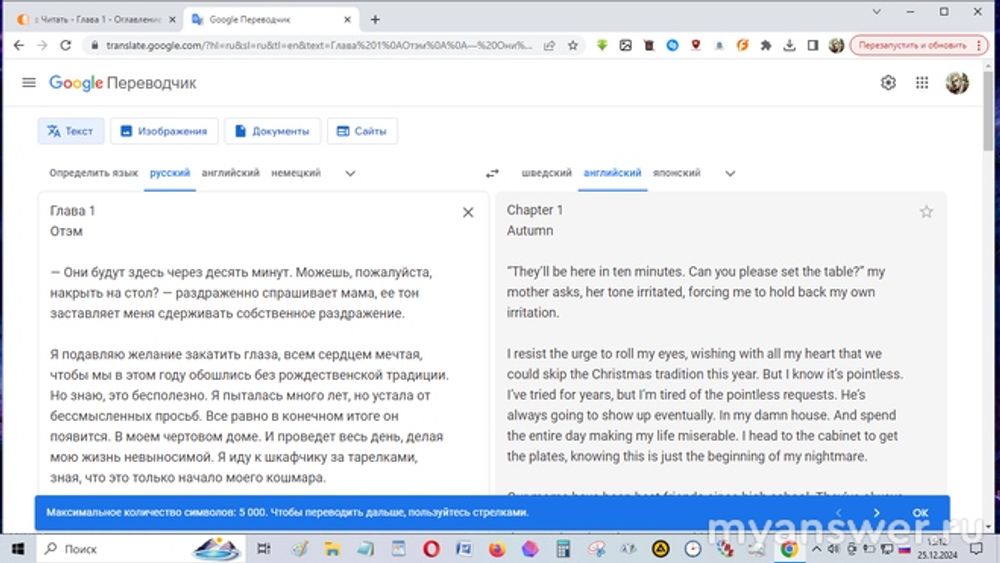Reload the page in the browser
The width and height of the screenshot is (1000, 563).
[66, 46]
